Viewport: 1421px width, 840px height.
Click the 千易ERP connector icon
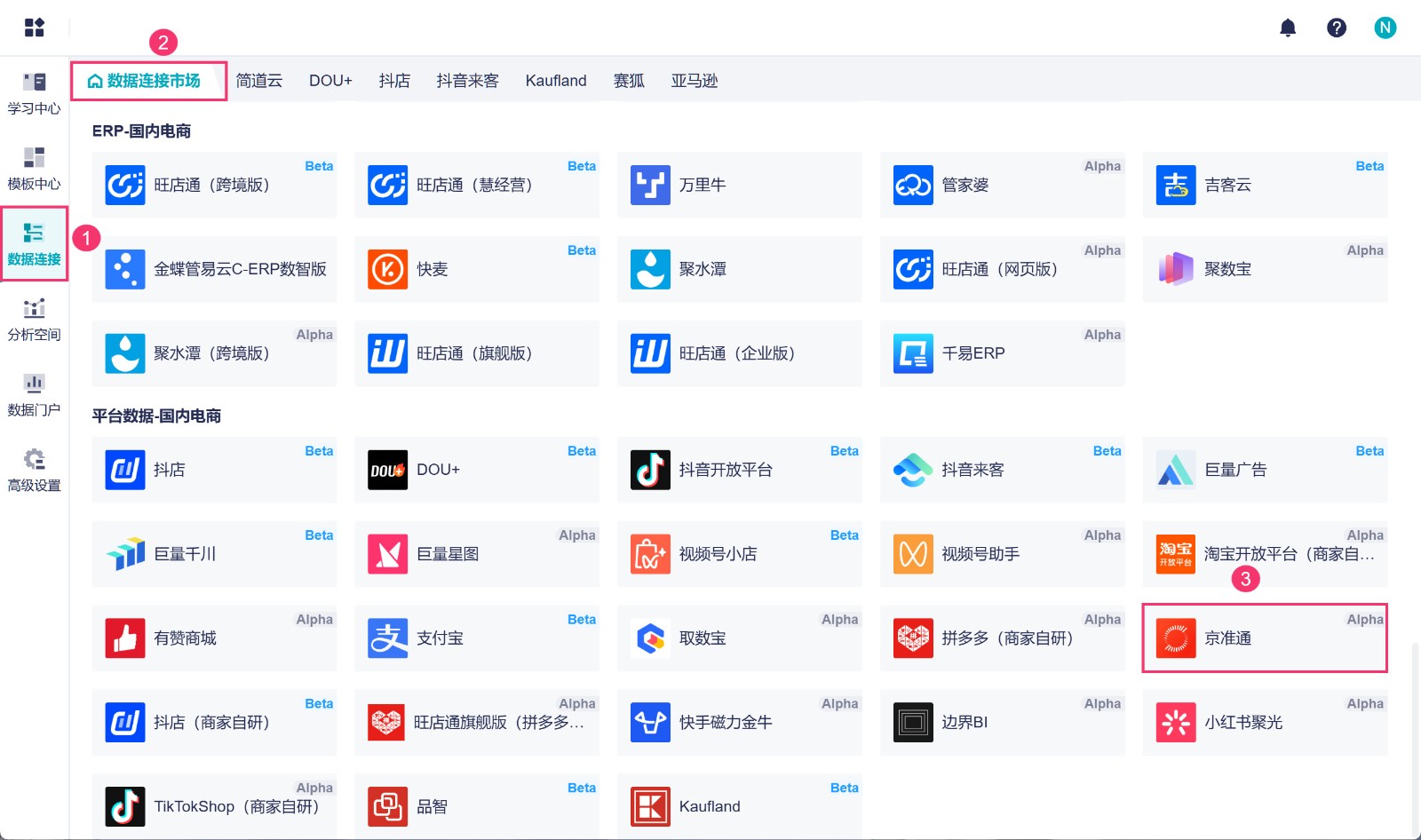(913, 353)
